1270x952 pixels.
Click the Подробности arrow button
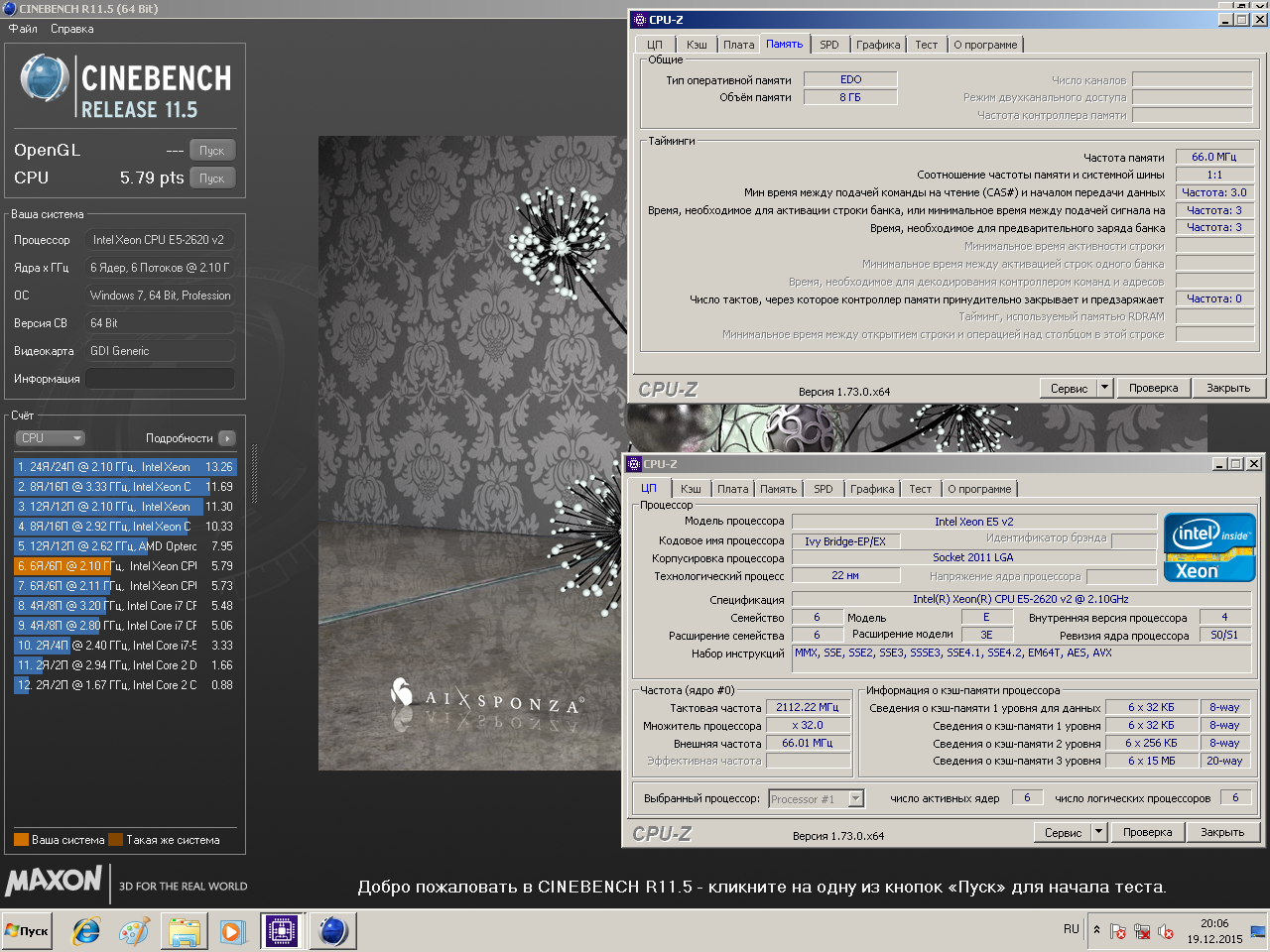pos(227,438)
